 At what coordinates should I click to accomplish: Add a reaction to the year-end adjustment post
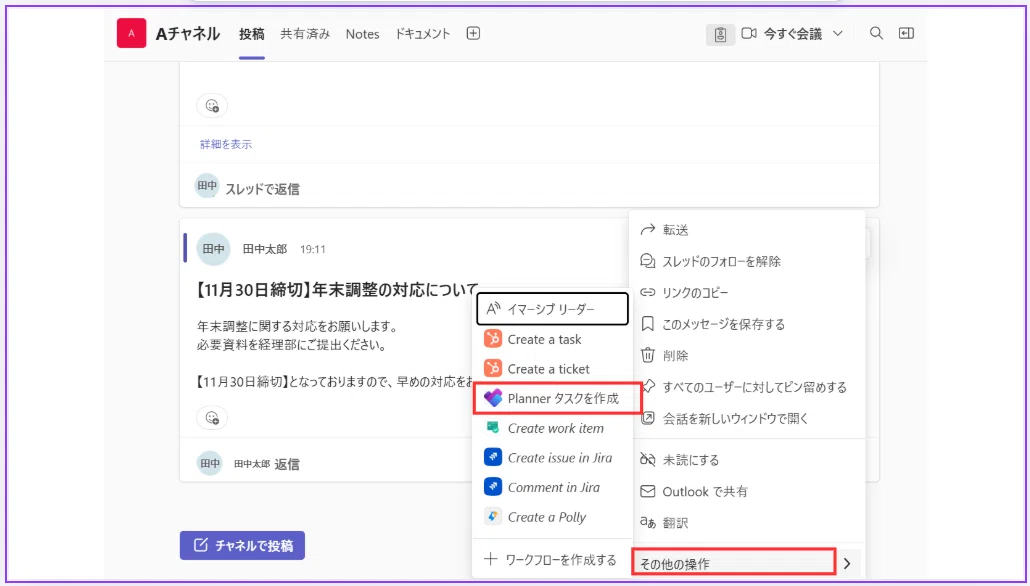[x=212, y=417]
